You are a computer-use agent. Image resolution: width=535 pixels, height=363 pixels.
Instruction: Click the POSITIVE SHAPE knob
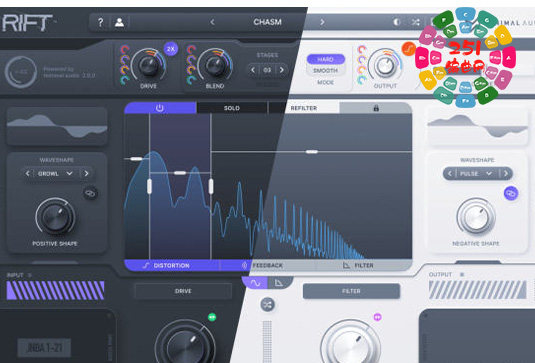(x=56, y=217)
